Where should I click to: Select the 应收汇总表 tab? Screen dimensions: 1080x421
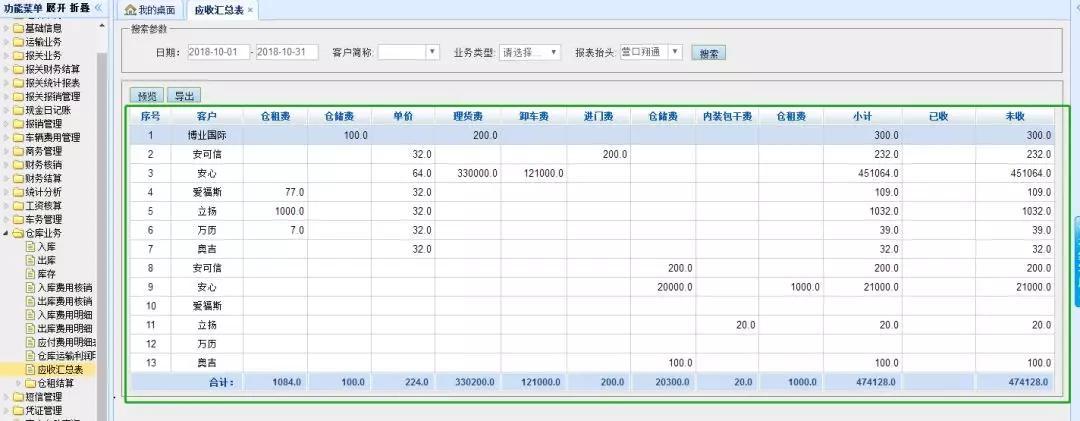coord(218,10)
